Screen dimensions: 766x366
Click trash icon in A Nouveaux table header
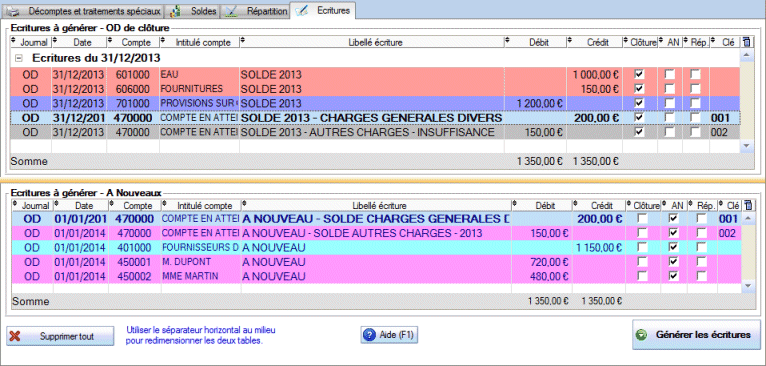pyautogui.click(x=747, y=205)
